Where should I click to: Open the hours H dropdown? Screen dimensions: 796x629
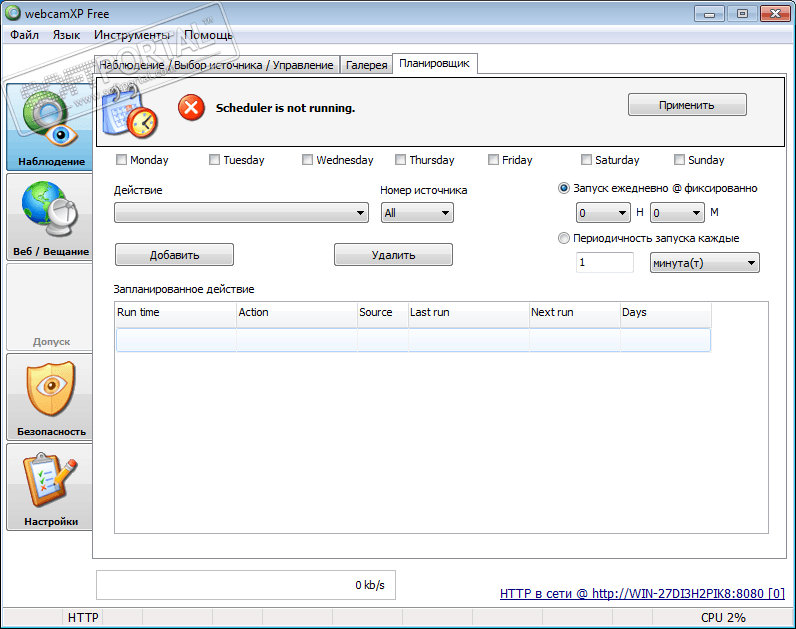point(603,213)
